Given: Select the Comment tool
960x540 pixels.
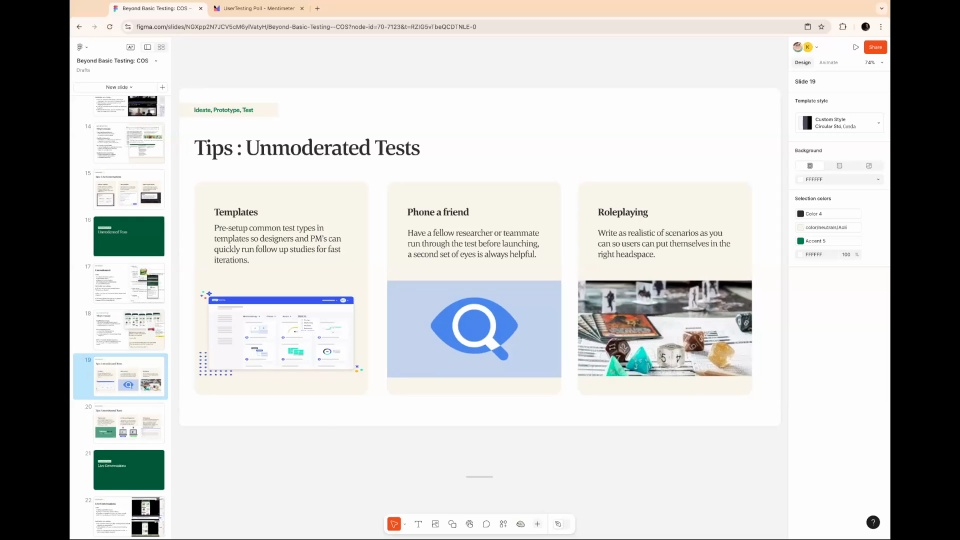Looking at the screenshot, I should point(486,524).
